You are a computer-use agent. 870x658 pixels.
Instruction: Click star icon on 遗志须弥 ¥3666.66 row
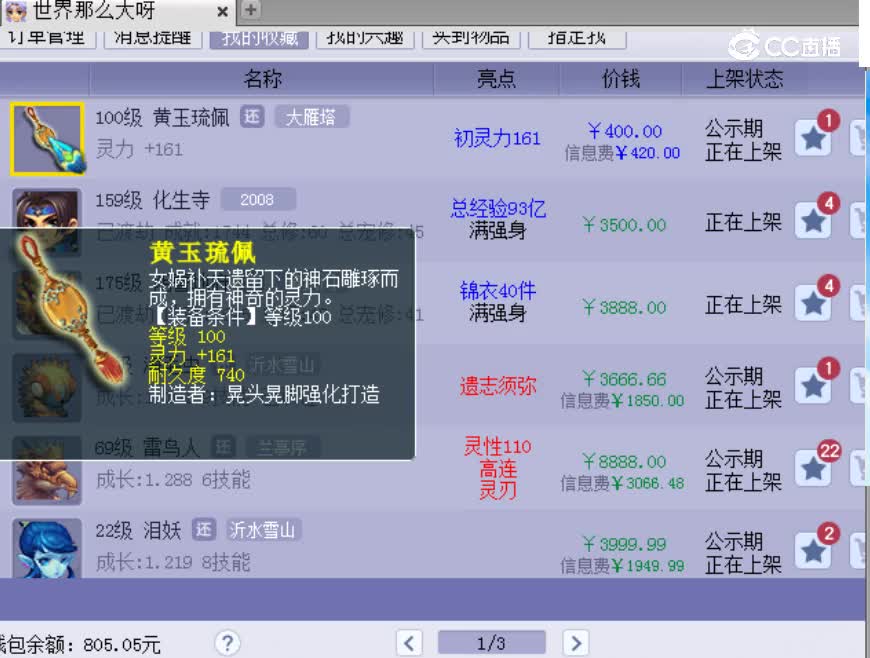coord(813,385)
